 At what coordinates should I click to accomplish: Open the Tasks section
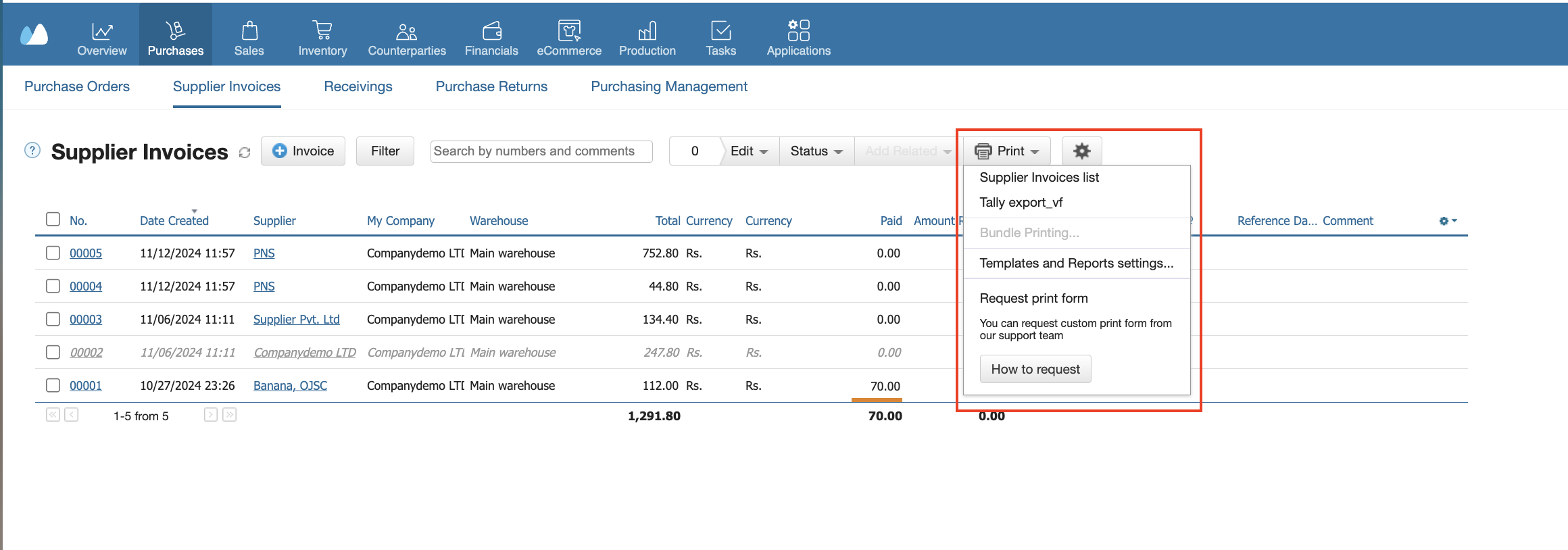click(x=720, y=39)
